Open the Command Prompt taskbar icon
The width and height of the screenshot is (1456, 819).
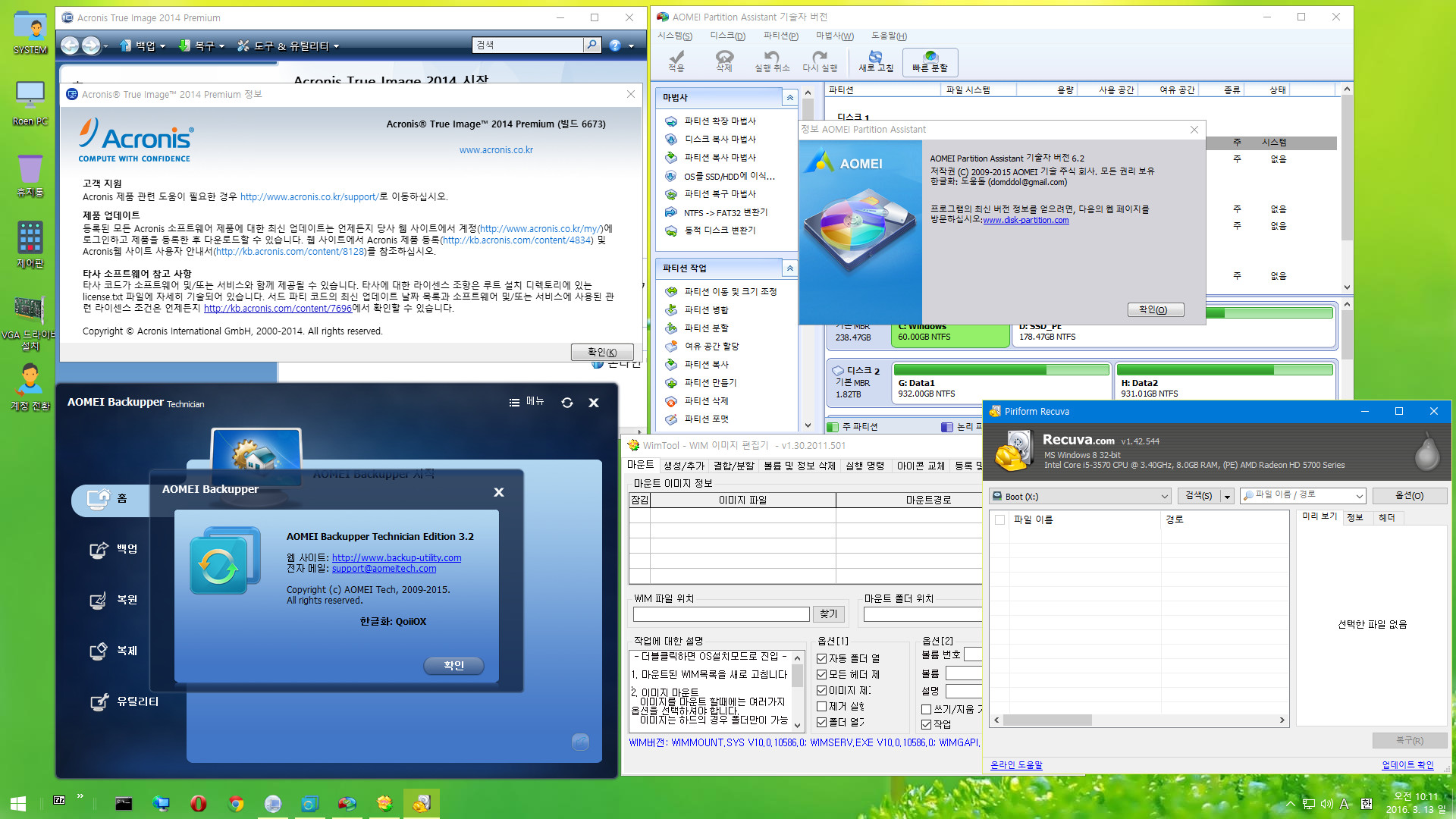click(x=124, y=803)
